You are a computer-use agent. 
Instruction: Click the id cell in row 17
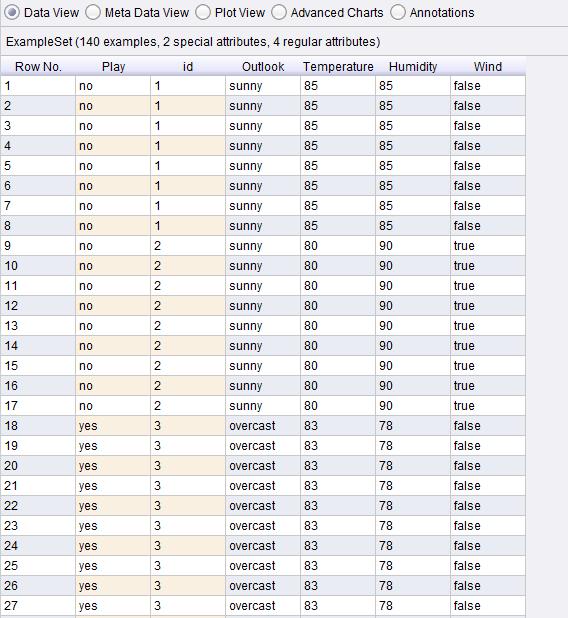(188, 406)
